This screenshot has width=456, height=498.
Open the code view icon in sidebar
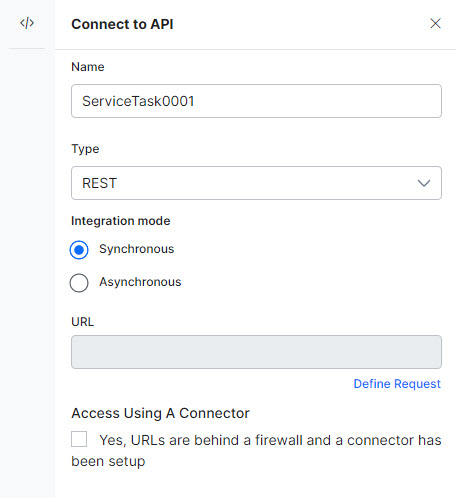click(x=27, y=23)
